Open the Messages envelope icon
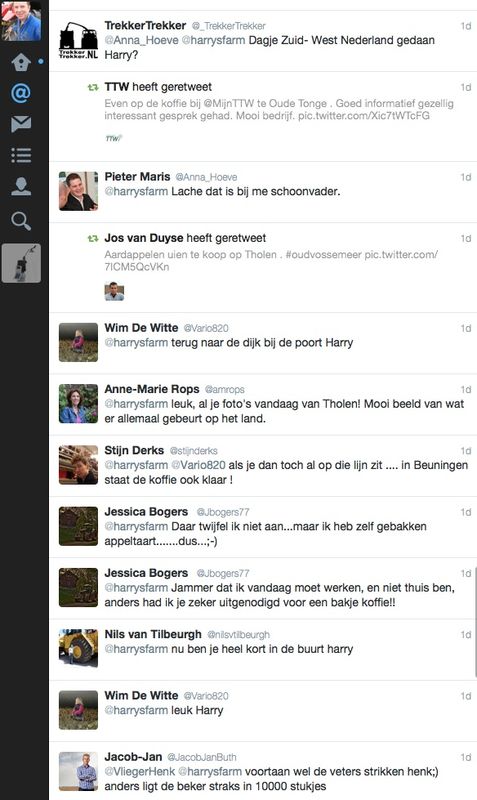The height and width of the screenshot is (800, 477). pyautogui.click(x=21, y=124)
